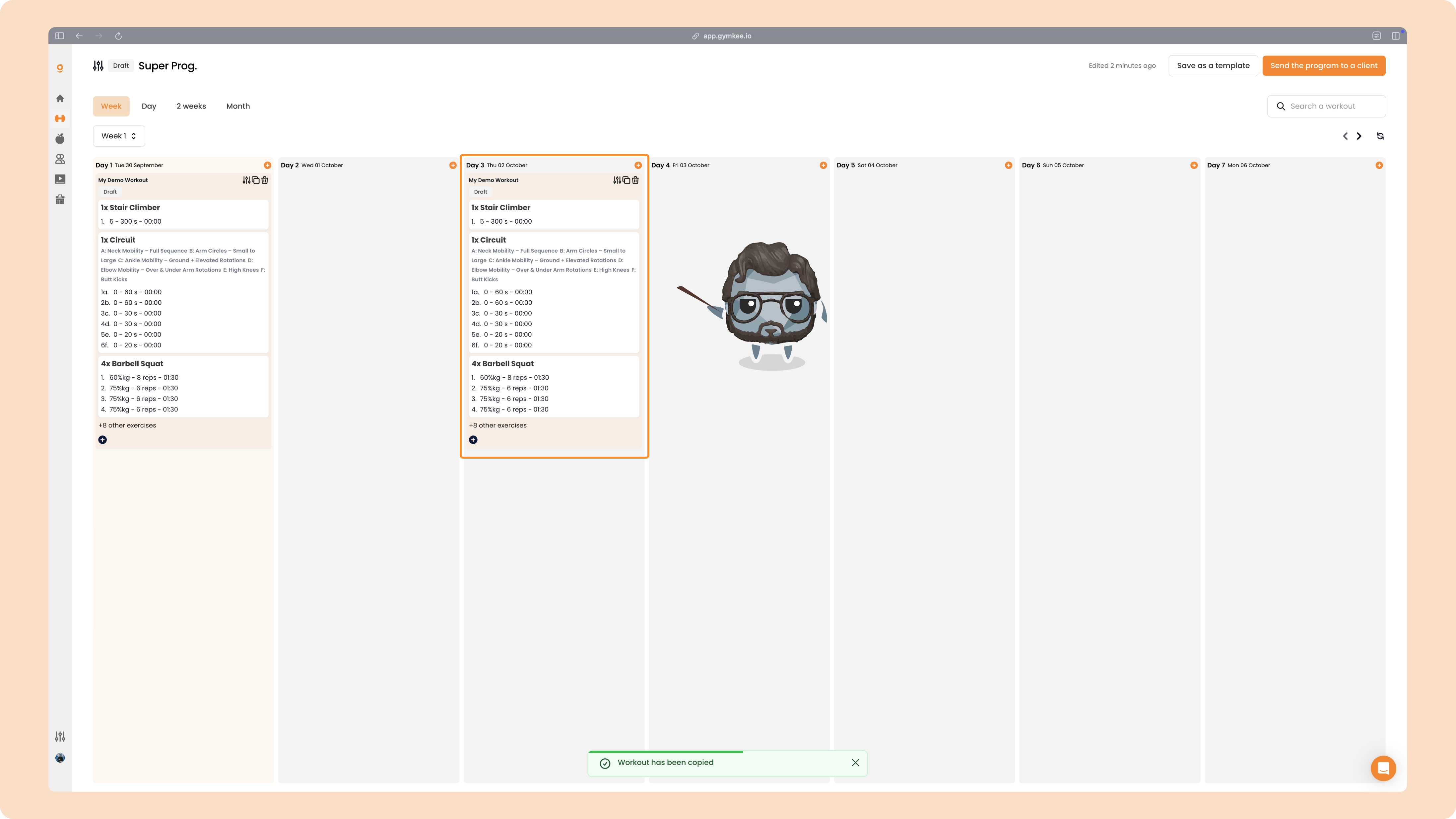Click Save as a template button

pyautogui.click(x=1213, y=66)
